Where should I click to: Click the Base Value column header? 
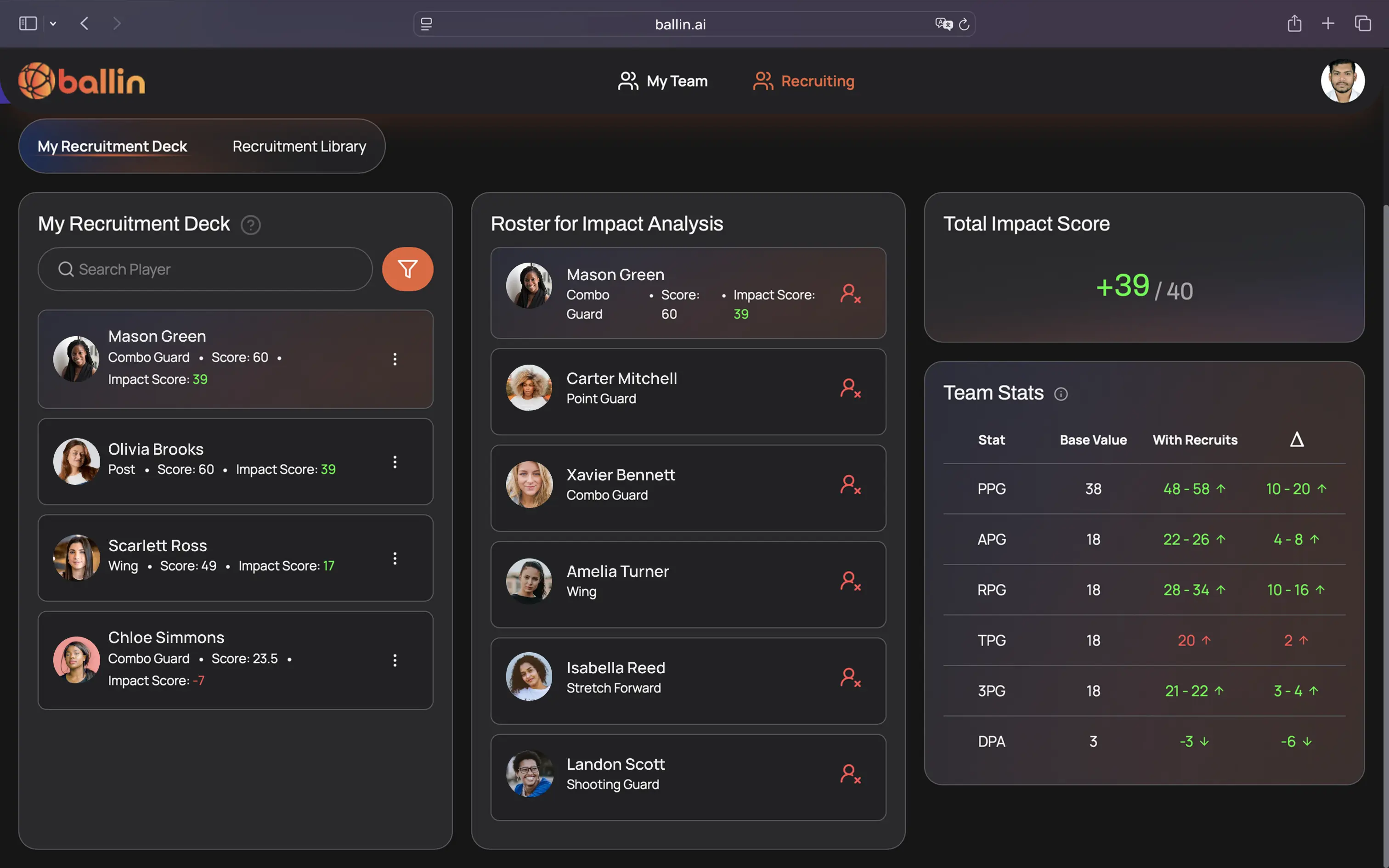tap(1093, 440)
